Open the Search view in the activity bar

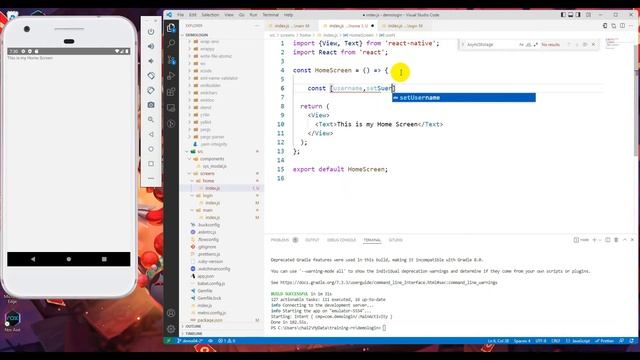171,43
